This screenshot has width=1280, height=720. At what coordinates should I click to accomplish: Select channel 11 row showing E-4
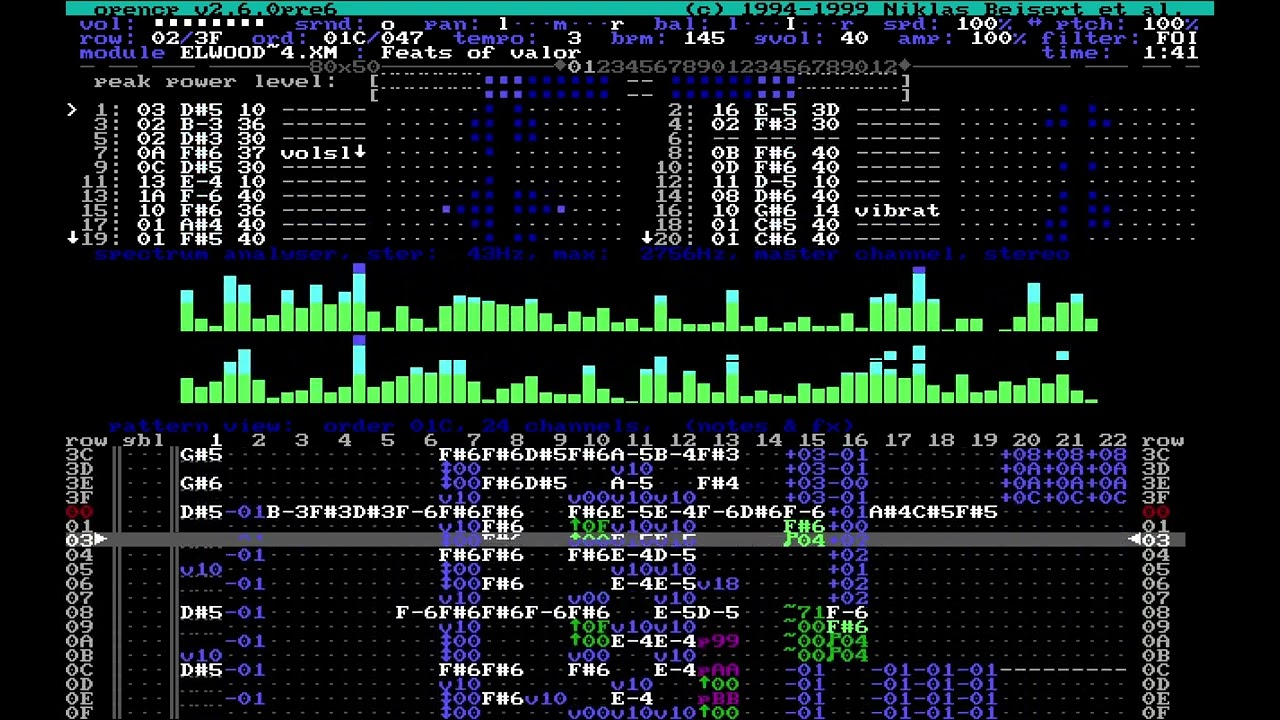click(345, 182)
